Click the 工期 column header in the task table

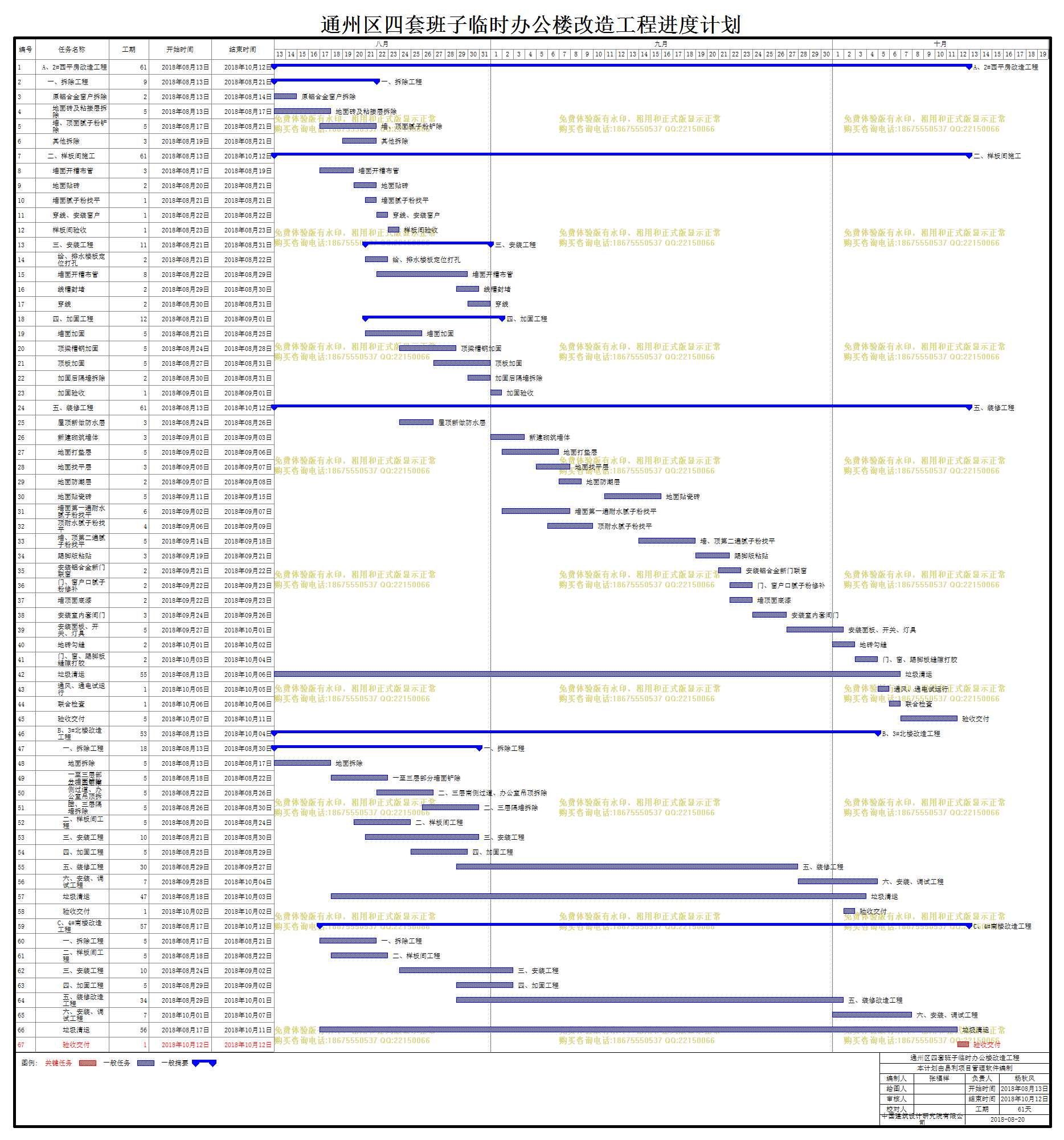click(129, 50)
